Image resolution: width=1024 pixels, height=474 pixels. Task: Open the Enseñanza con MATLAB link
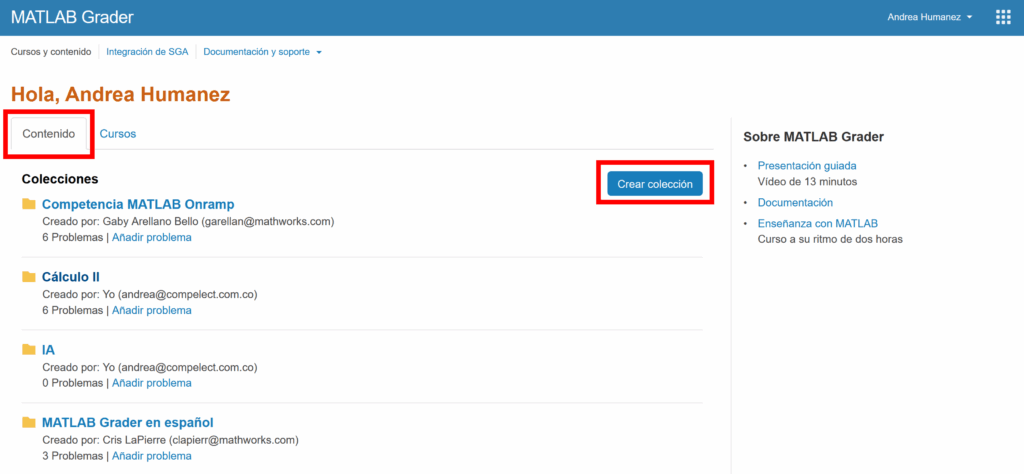pyautogui.click(x=818, y=223)
